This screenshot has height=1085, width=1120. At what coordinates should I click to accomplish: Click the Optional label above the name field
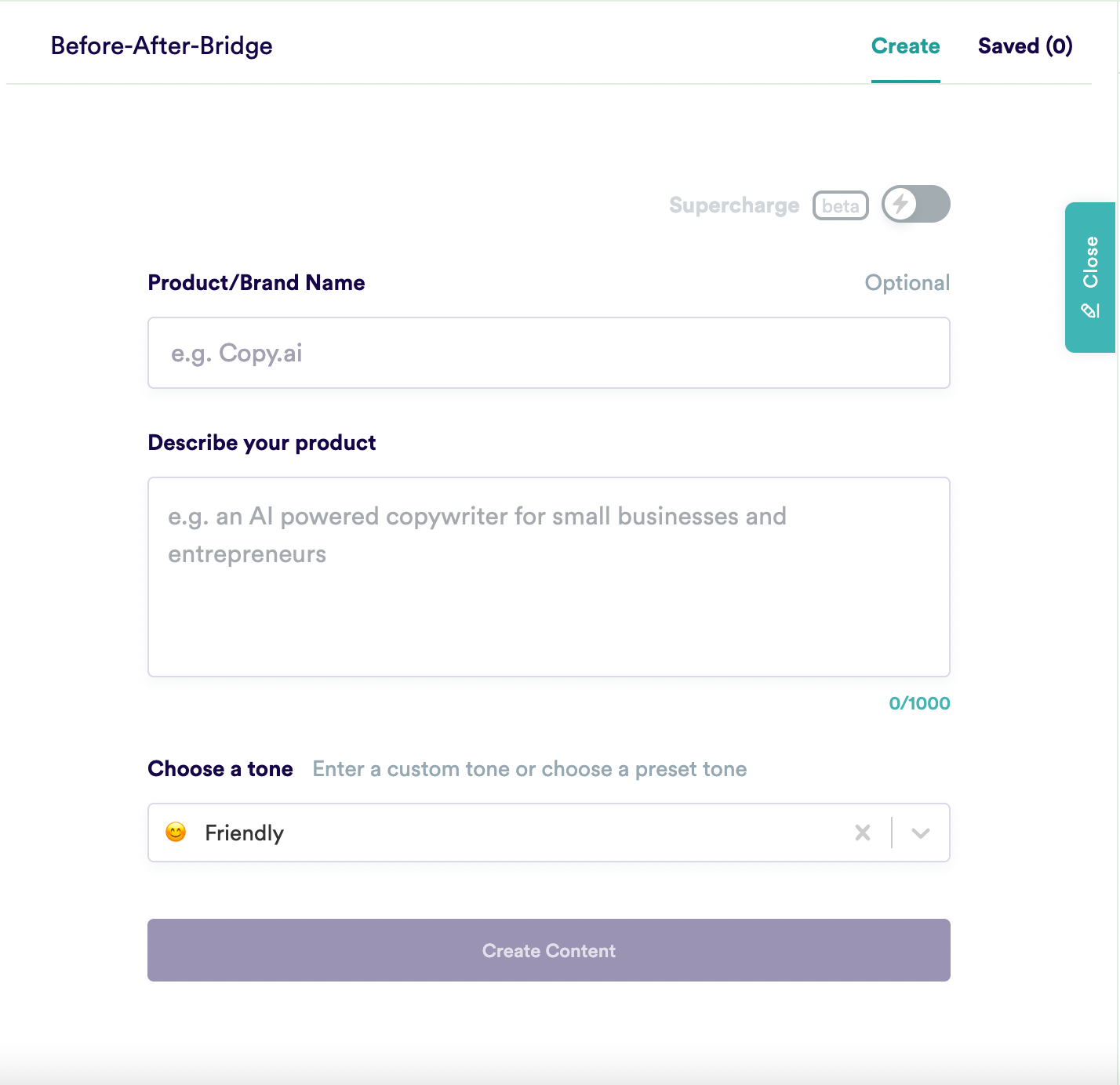click(x=907, y=282)
